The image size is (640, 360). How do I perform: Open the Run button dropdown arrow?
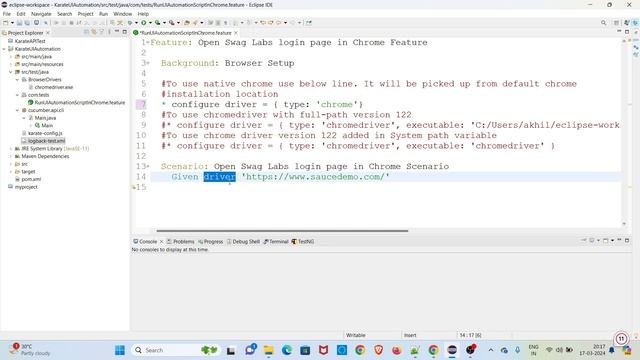tap(150, 23)
